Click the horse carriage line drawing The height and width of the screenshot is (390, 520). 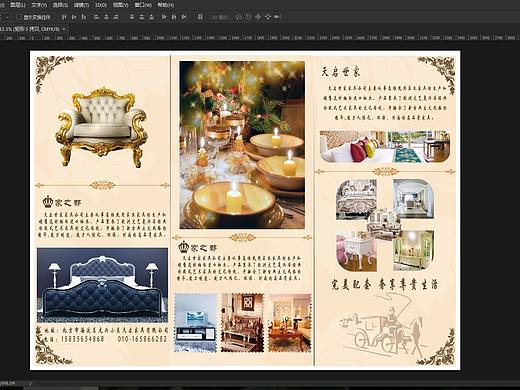tap(382, 325)
